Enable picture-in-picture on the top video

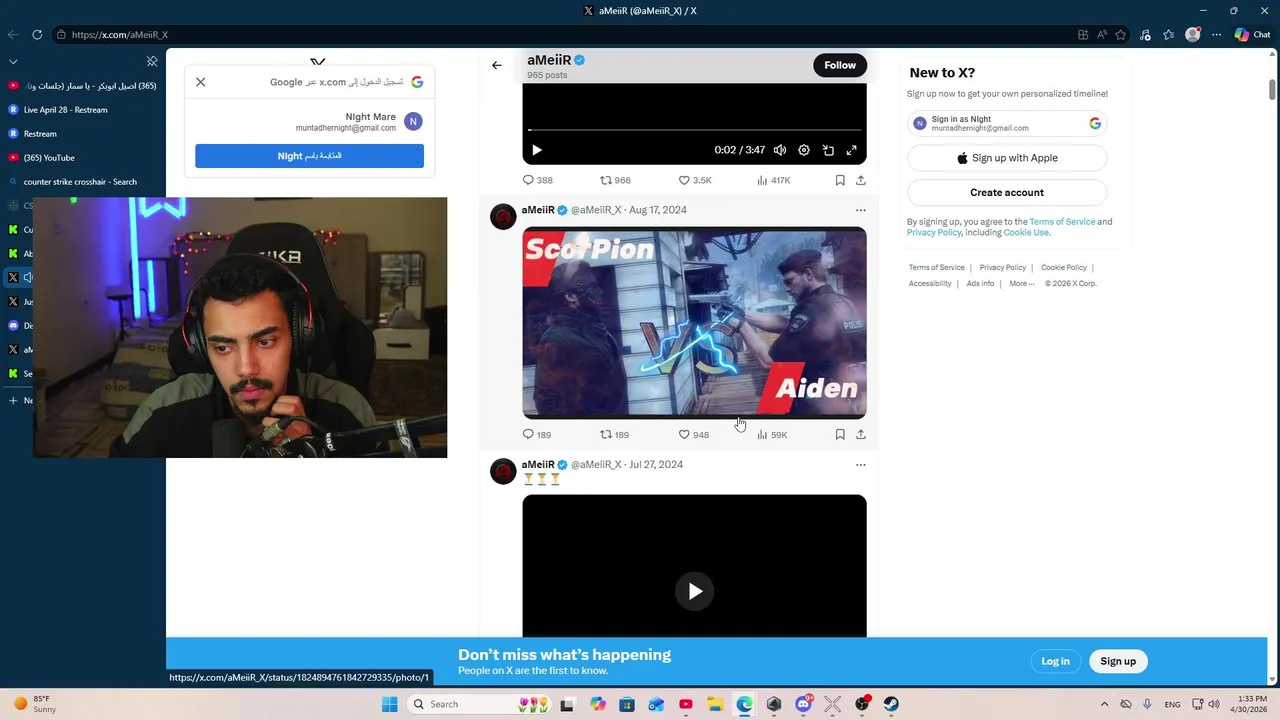click(x=828, y=150)
